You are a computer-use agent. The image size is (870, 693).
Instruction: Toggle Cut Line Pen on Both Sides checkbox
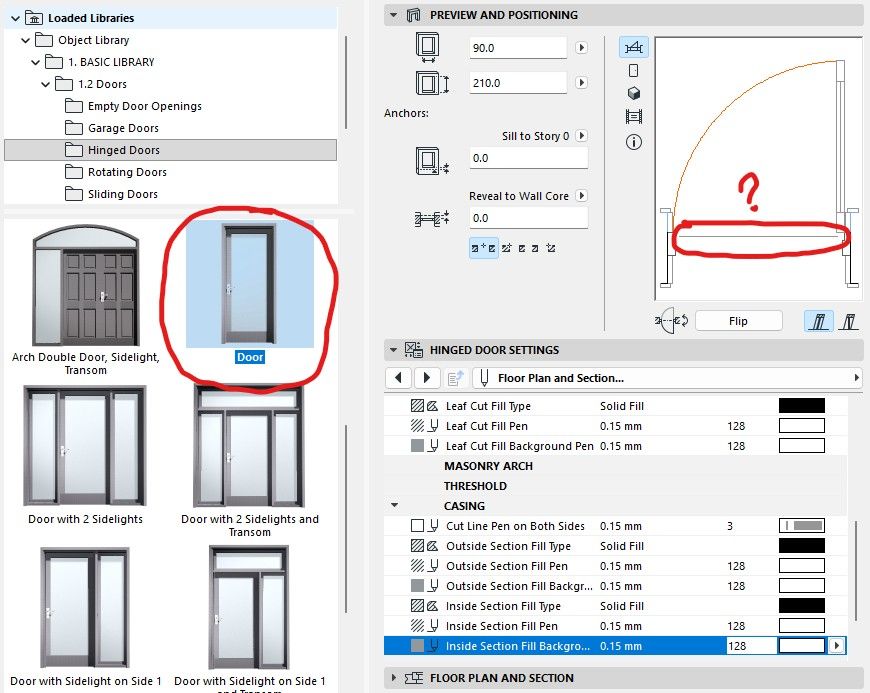tap(417, 526)
